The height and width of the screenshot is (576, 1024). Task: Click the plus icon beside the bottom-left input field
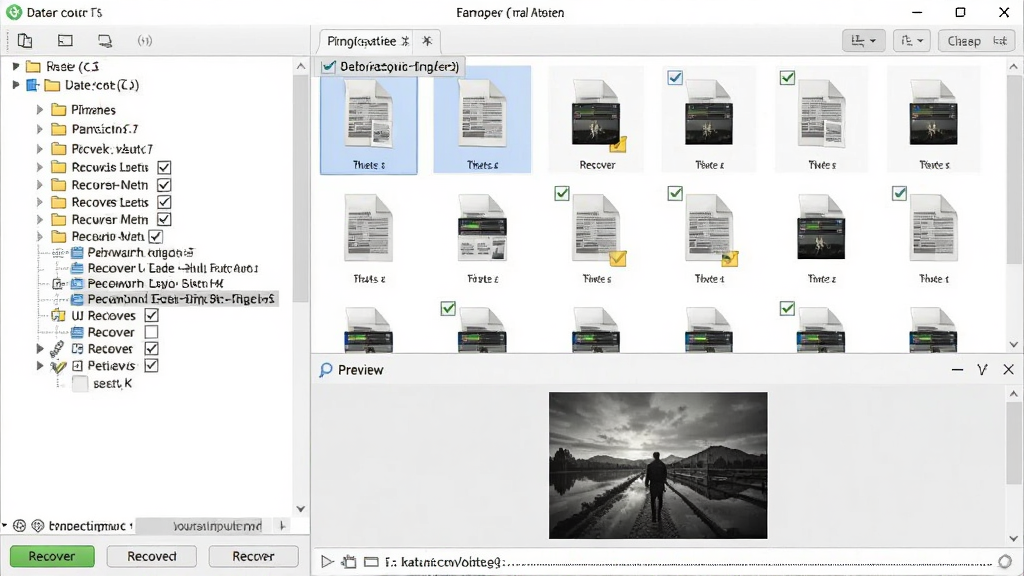(282, 525)
